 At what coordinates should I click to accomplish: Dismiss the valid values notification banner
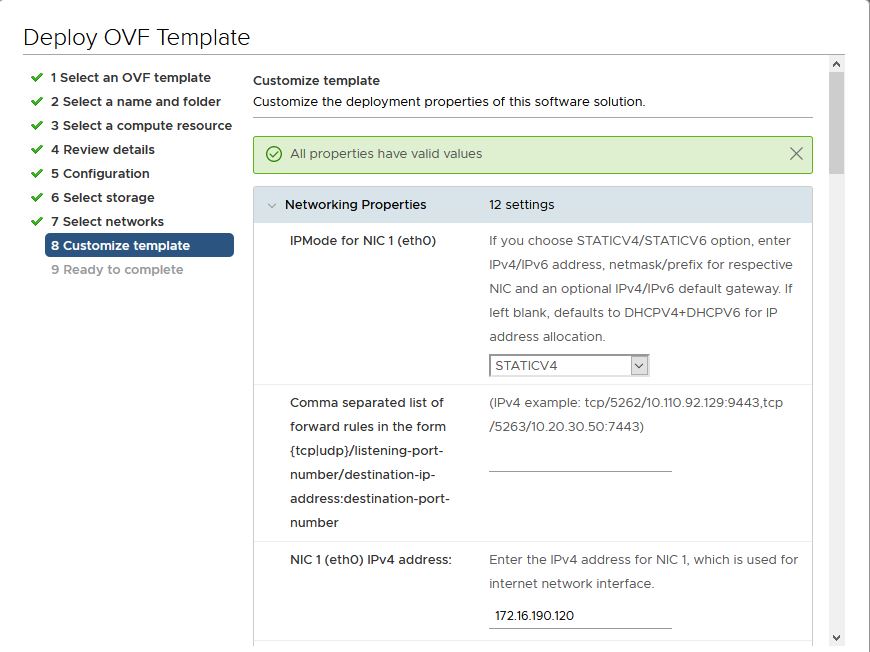click(x=796, y=154)
